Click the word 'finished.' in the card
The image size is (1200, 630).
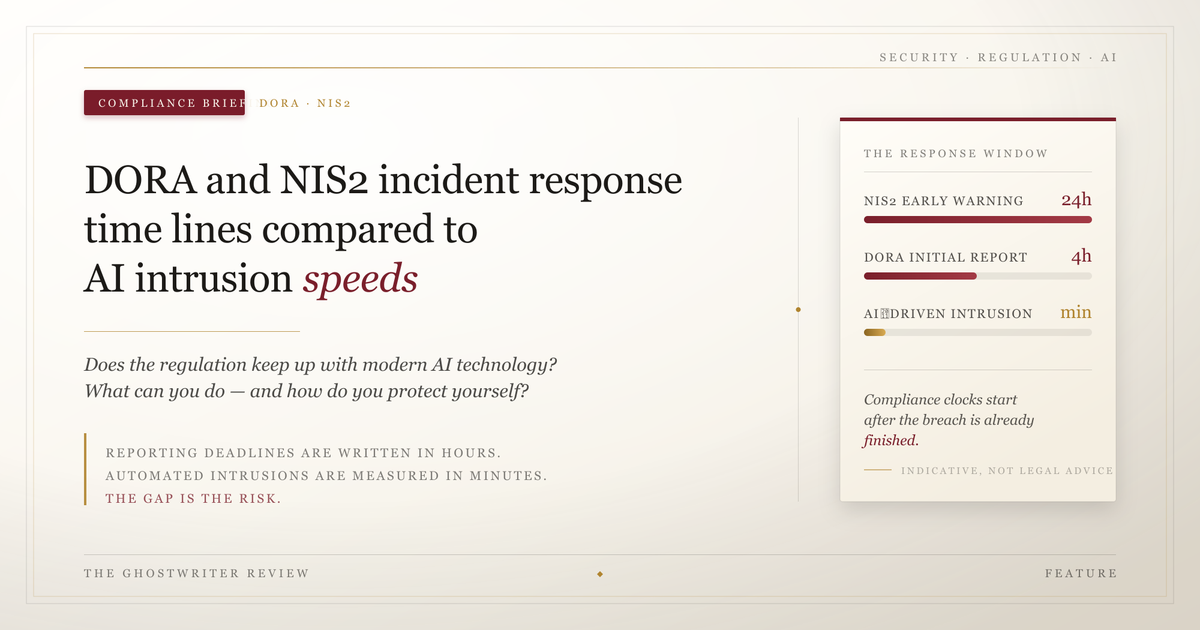click(x=891, y=441)
